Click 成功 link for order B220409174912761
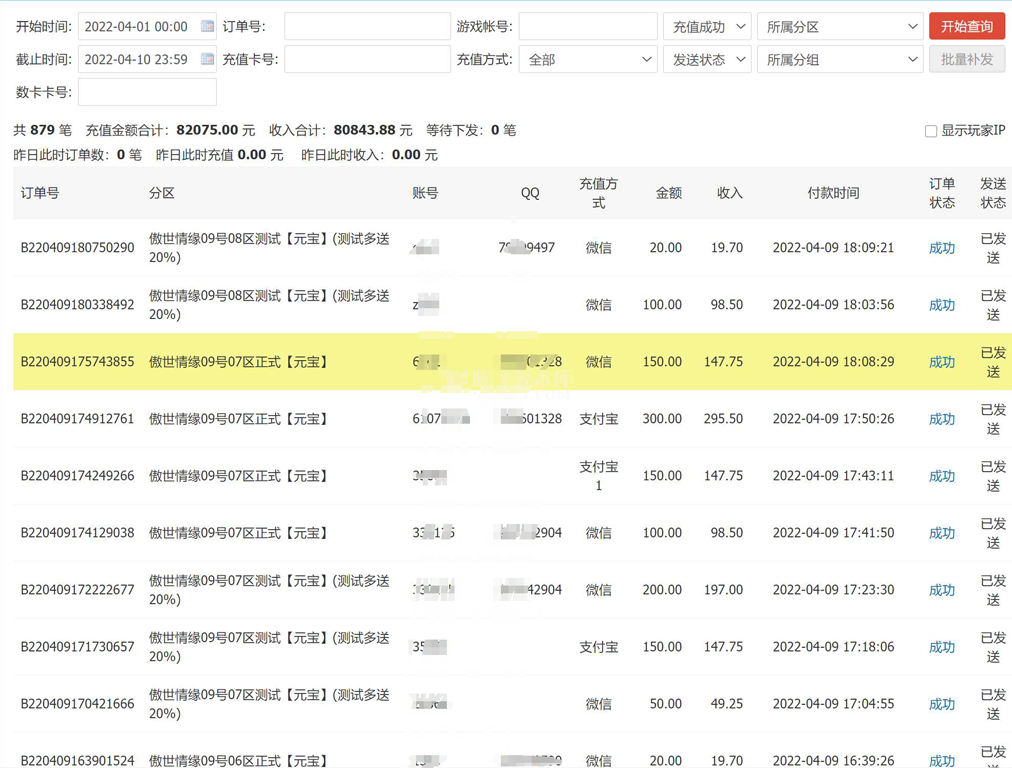The width and height of the screenshot is (1012, 768). [x=941, y=419]
